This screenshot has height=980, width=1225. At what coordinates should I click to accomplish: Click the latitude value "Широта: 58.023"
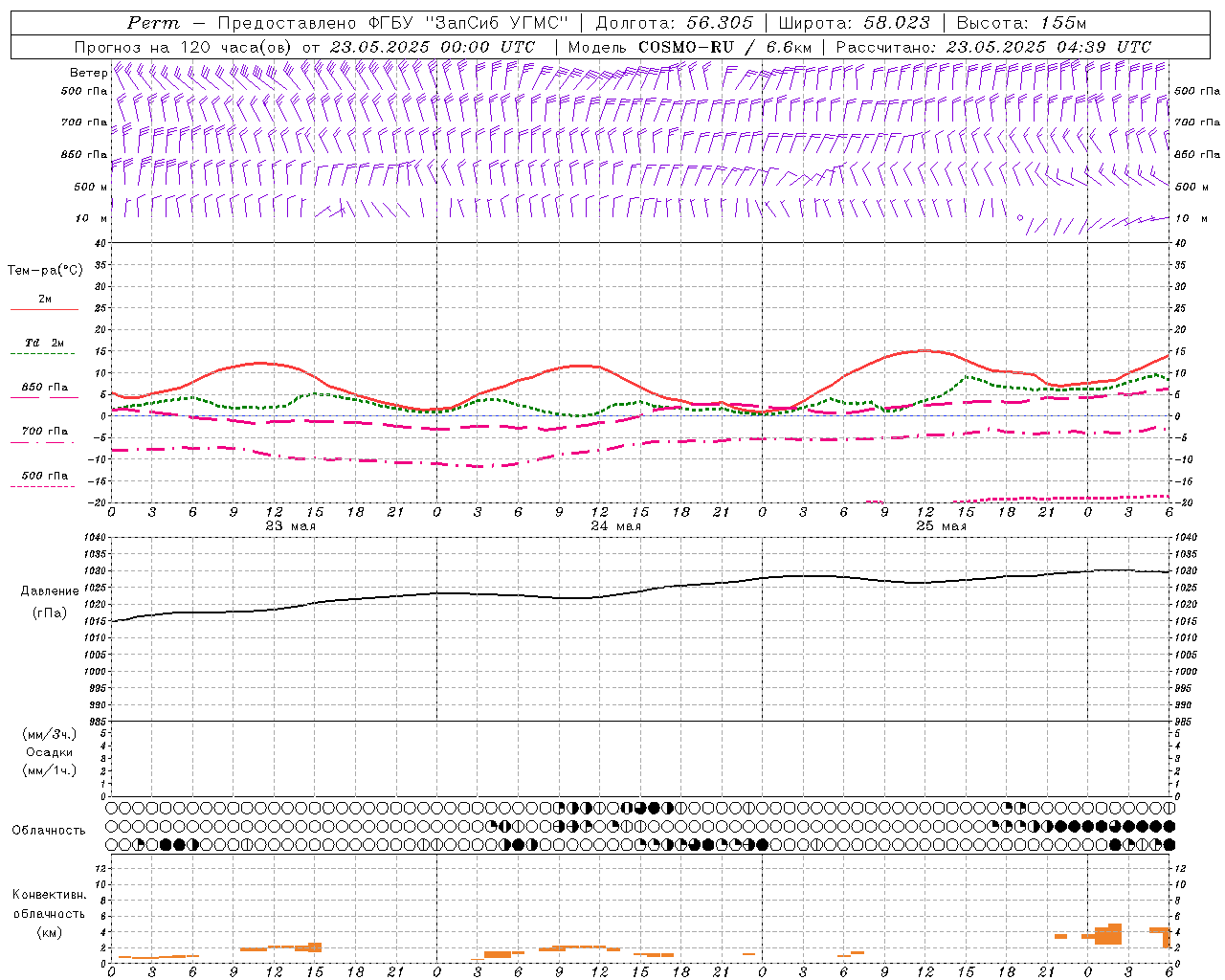click(854, 23)
